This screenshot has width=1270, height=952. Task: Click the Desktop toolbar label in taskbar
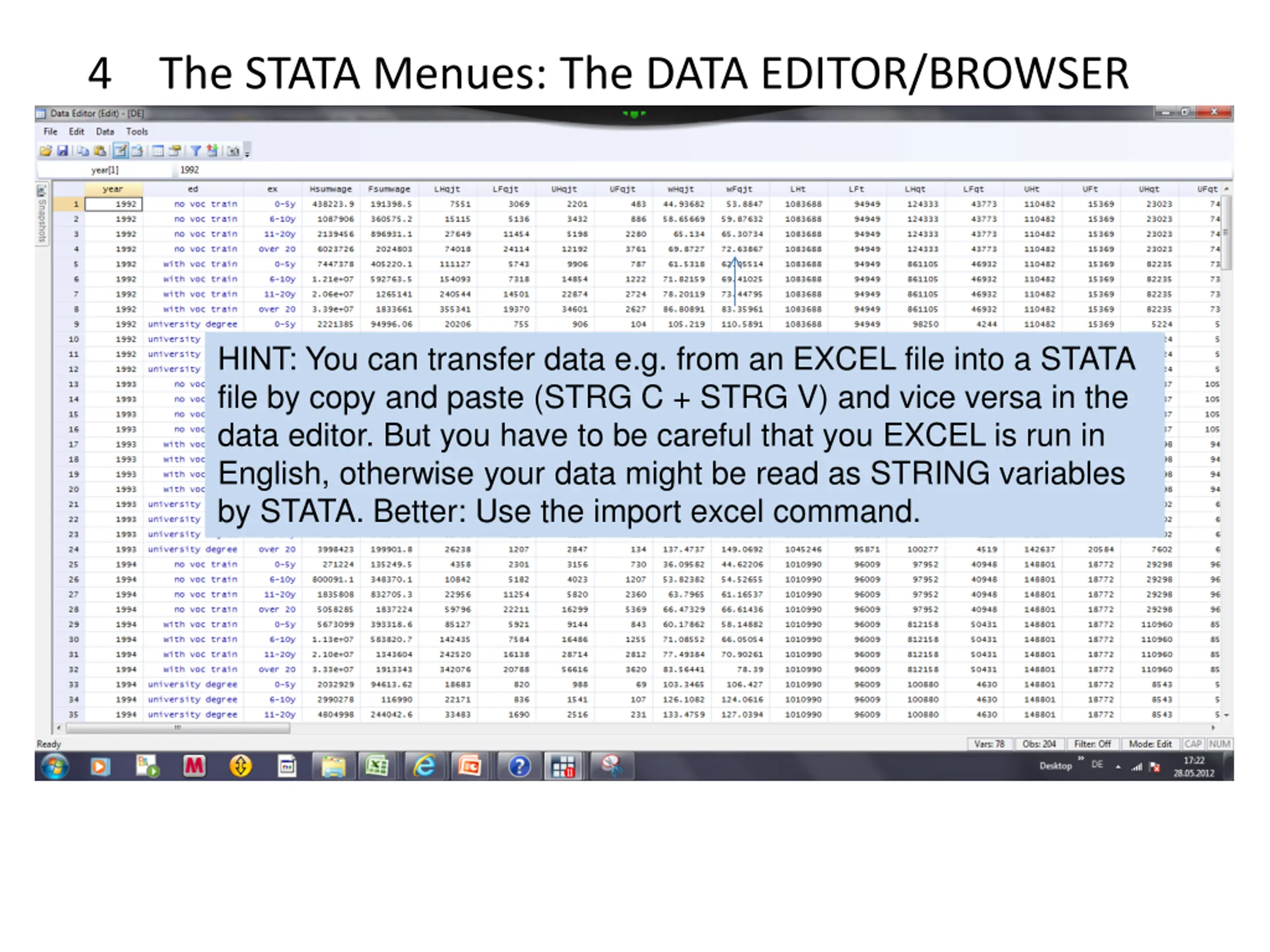pos(1055,766)
